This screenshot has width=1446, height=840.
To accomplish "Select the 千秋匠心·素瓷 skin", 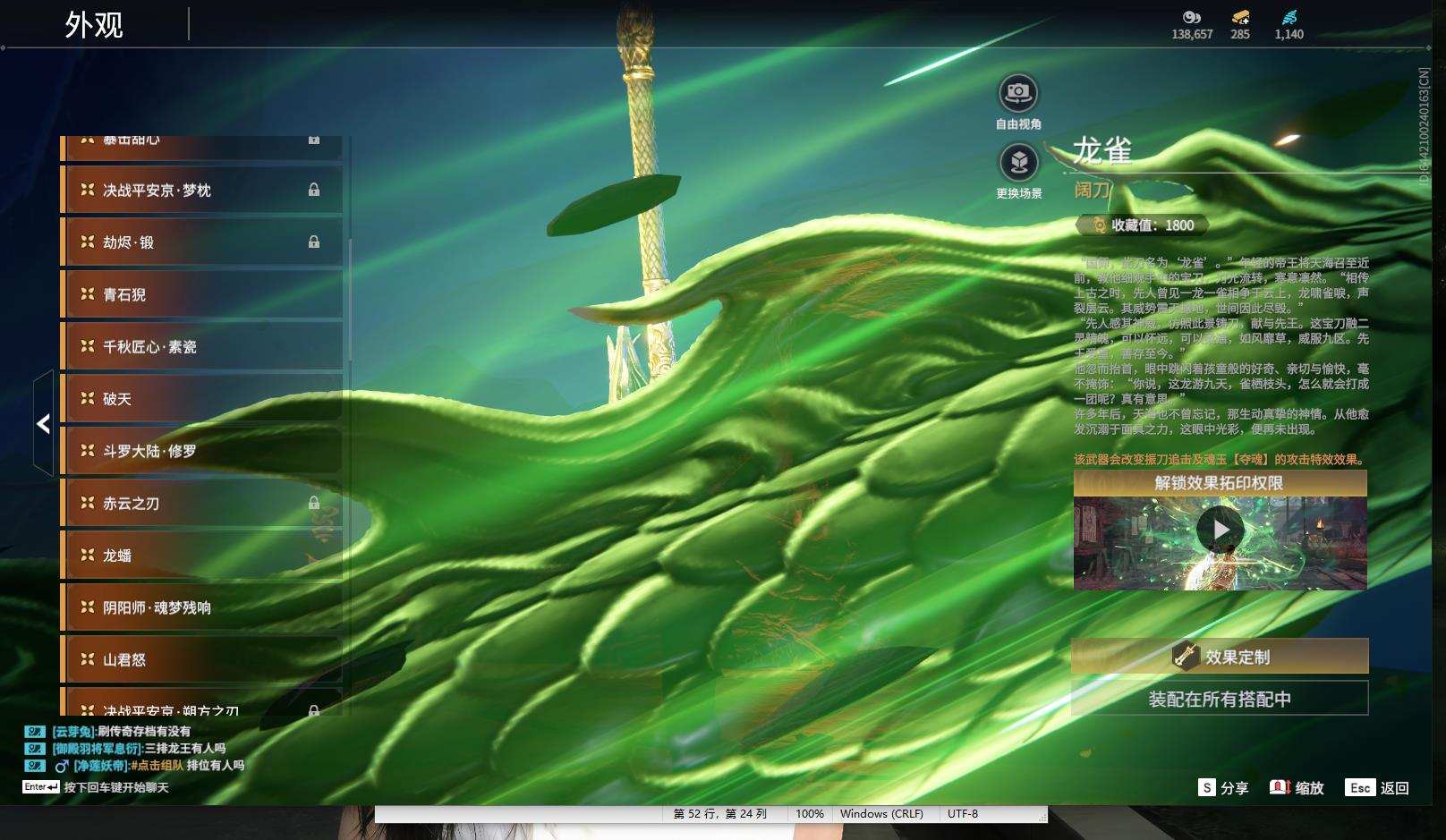I will pyautogui.click(x=201, y=346).
